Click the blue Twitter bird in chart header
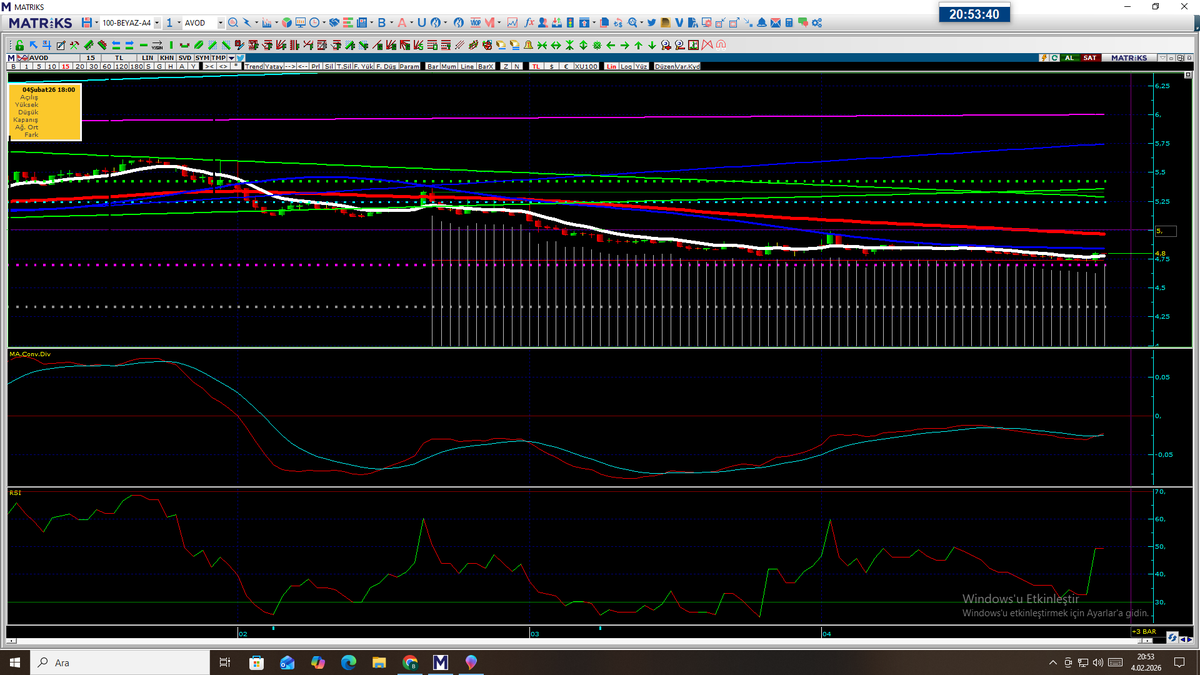The width and height of the screenshot is (1200, 675). click(x=240, y=57)
